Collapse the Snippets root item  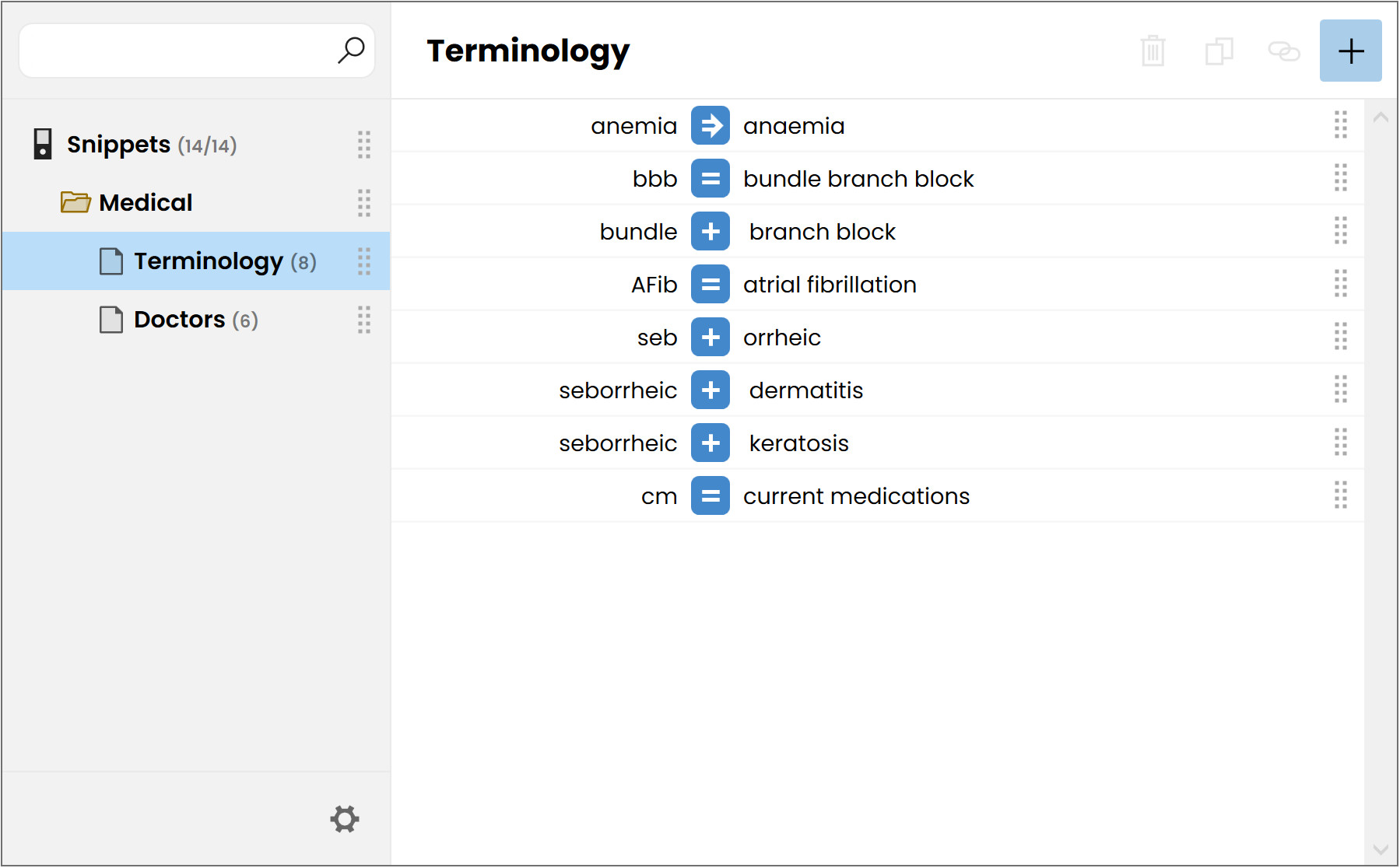43,144
